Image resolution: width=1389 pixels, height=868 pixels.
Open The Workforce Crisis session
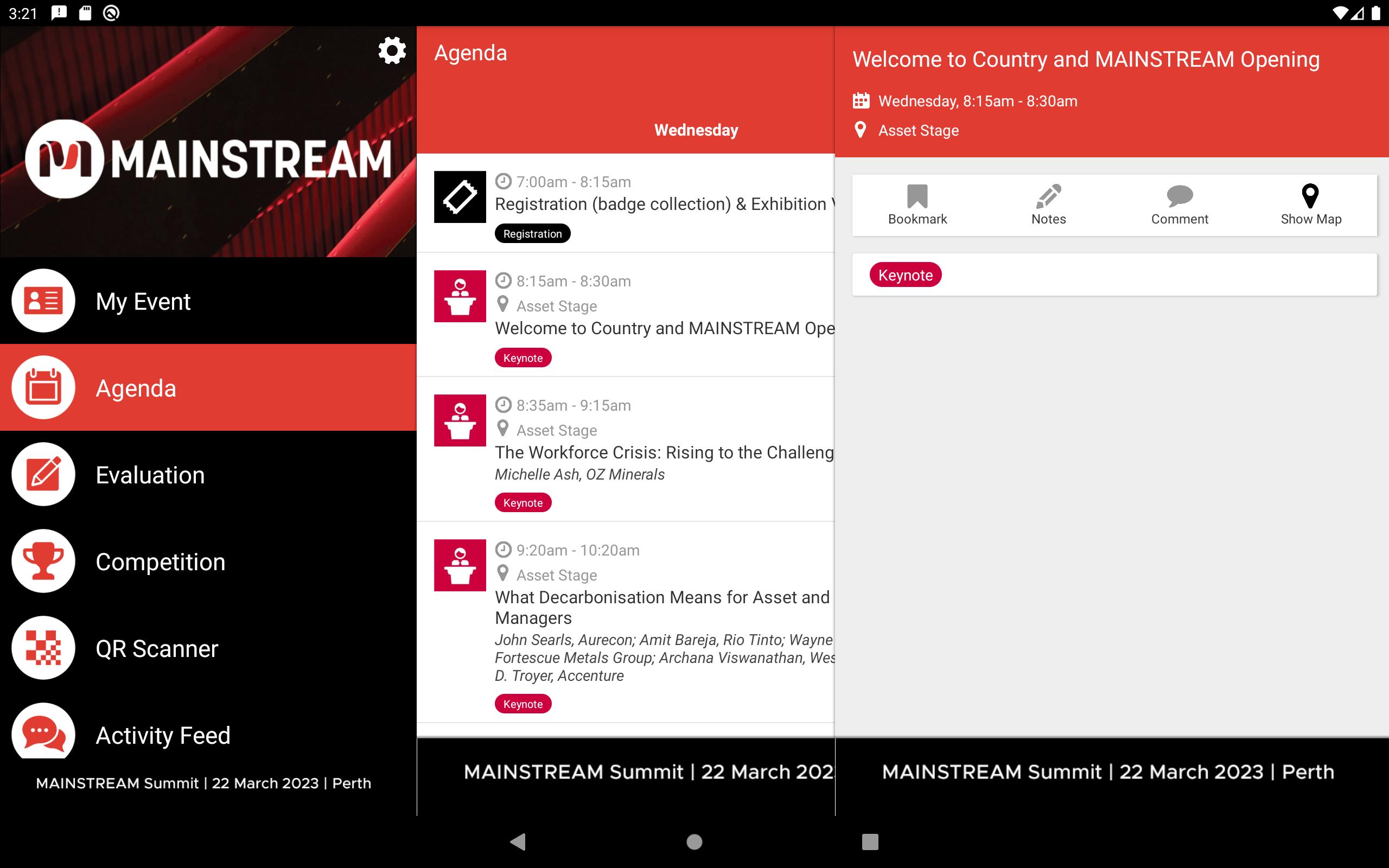point(626,450)
